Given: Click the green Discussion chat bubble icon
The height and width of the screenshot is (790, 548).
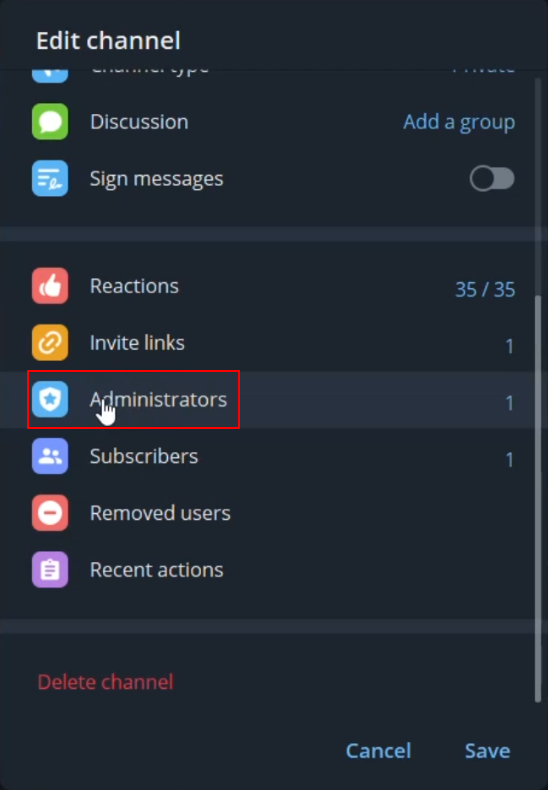Looking at the screenshot, I should tap(50, 121).
